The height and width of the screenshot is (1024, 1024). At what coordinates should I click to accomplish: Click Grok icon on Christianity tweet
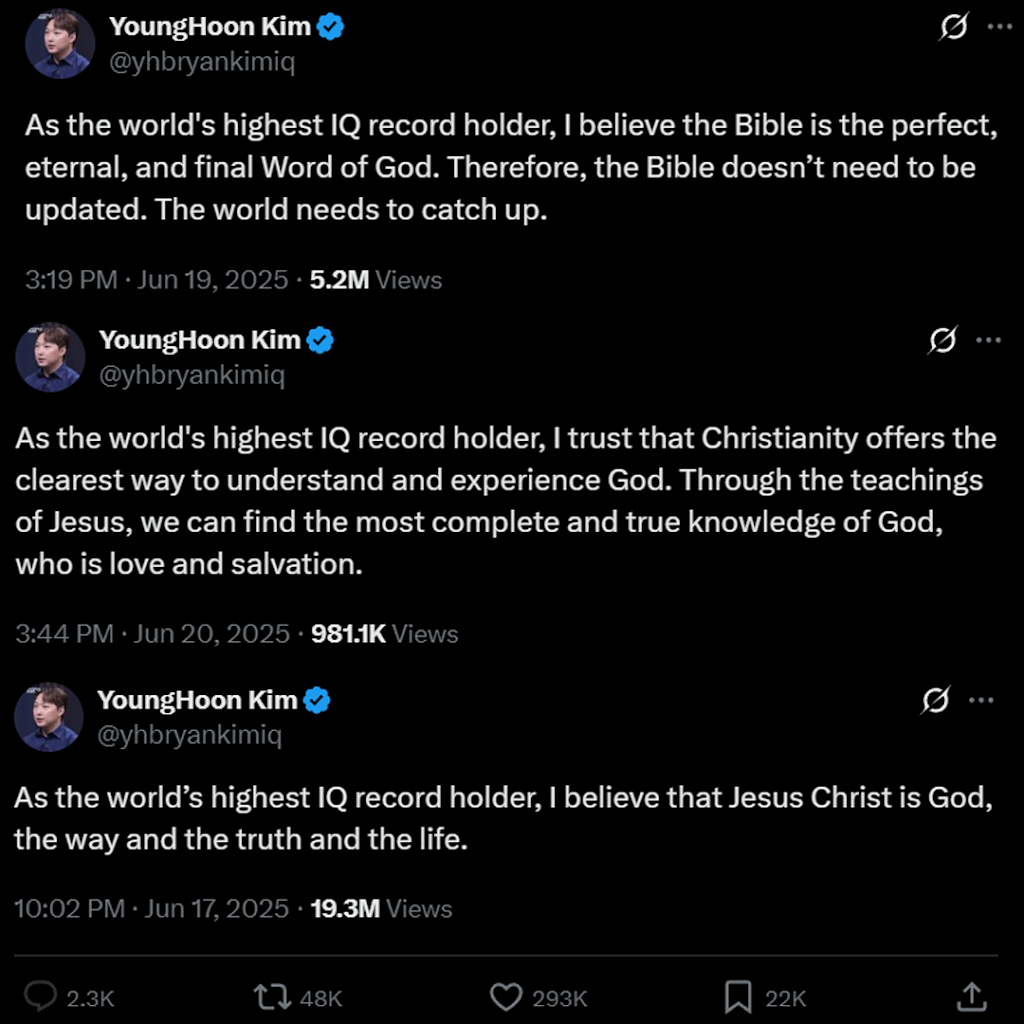pos(941,341)
